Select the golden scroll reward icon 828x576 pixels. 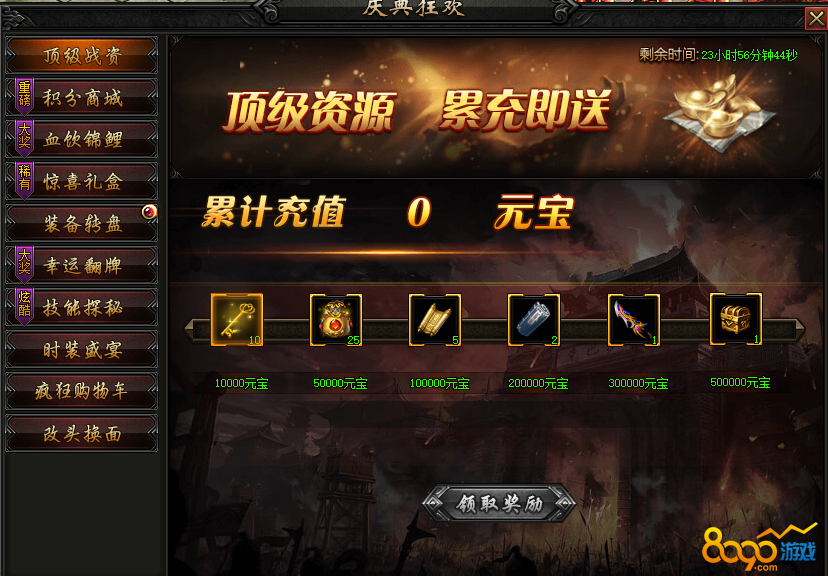435,320
